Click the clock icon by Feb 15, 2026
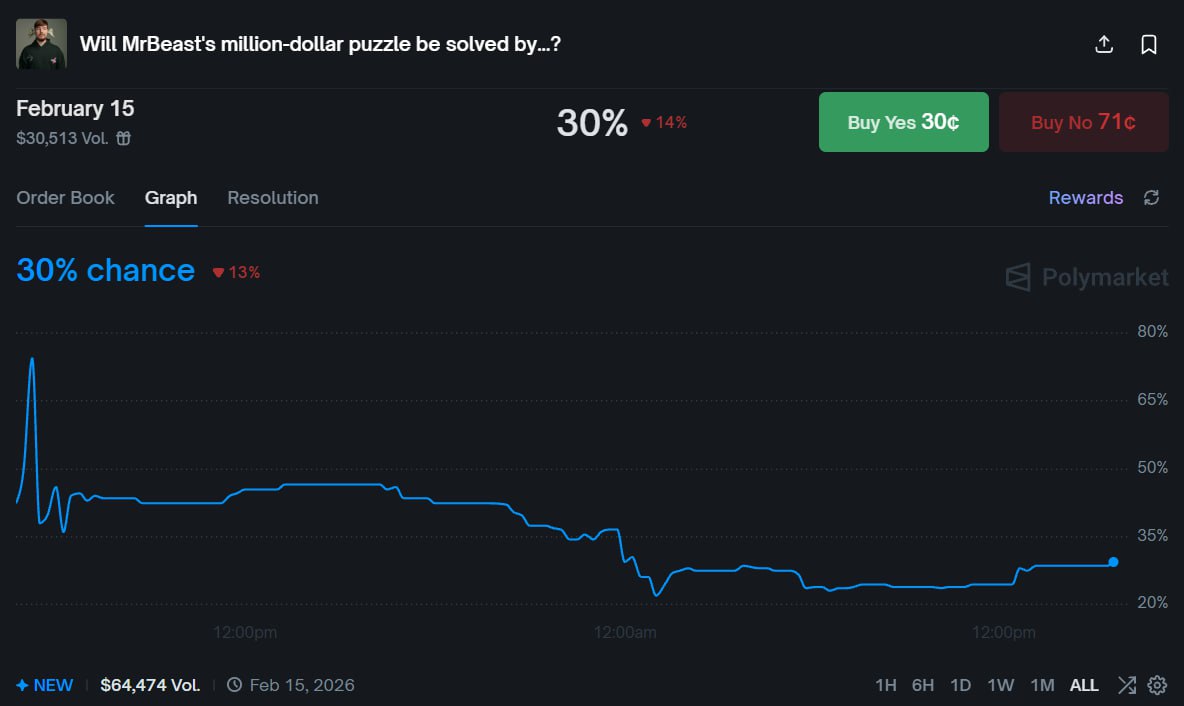 tap(234, 685)
